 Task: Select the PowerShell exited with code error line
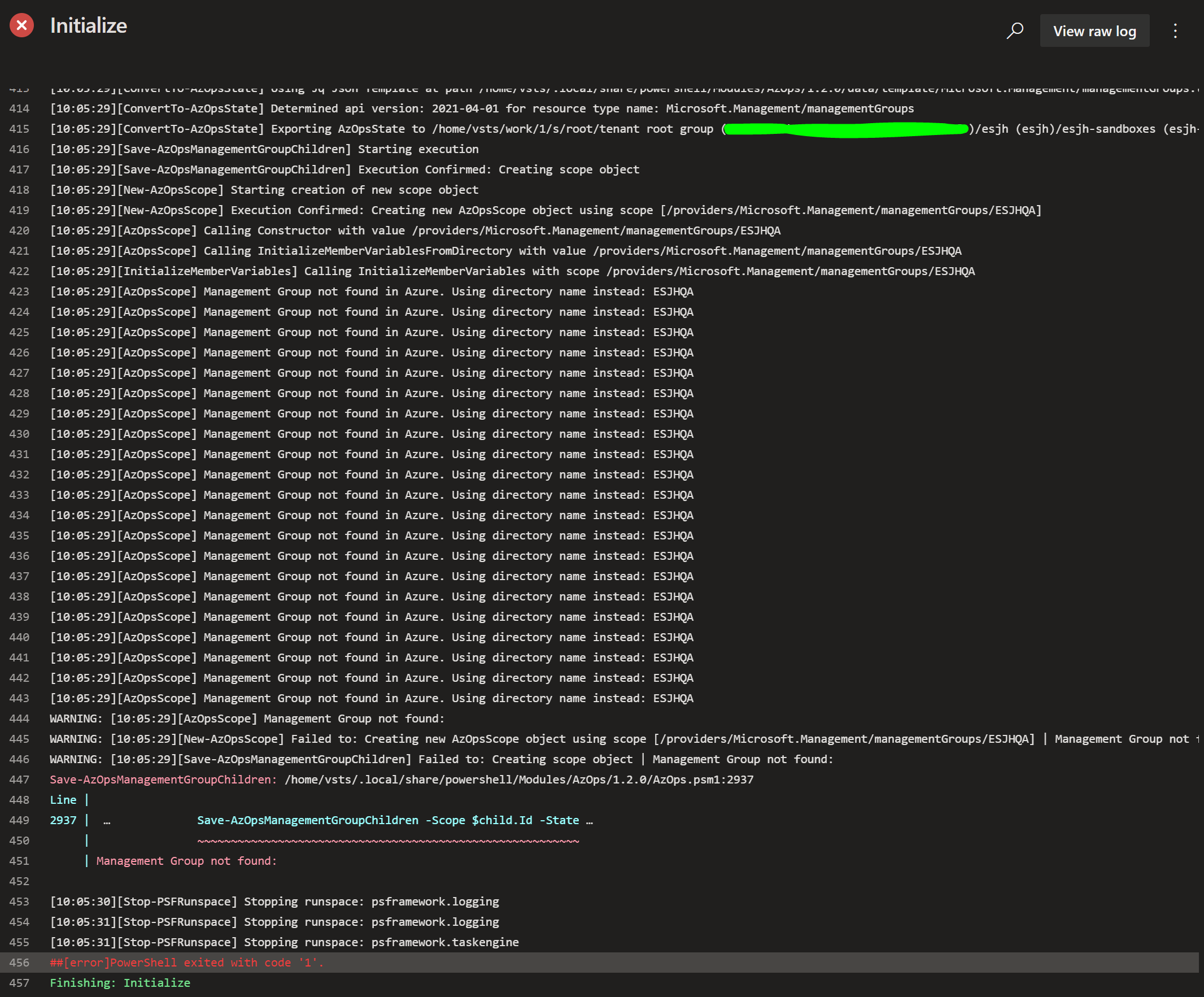pos(186,963)
